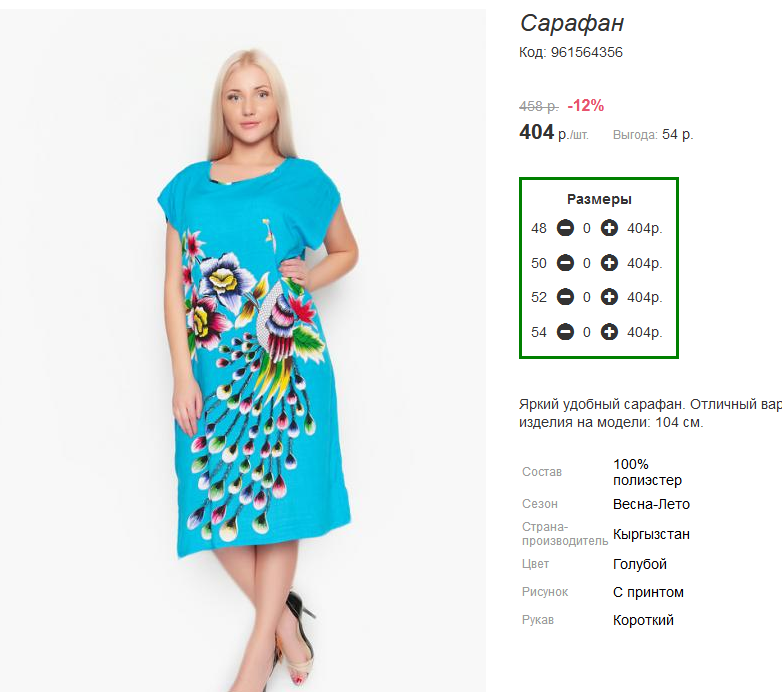782x692 pixels.
Task: Click the size 54 quantity value
Action: click(x=587, y=332)
